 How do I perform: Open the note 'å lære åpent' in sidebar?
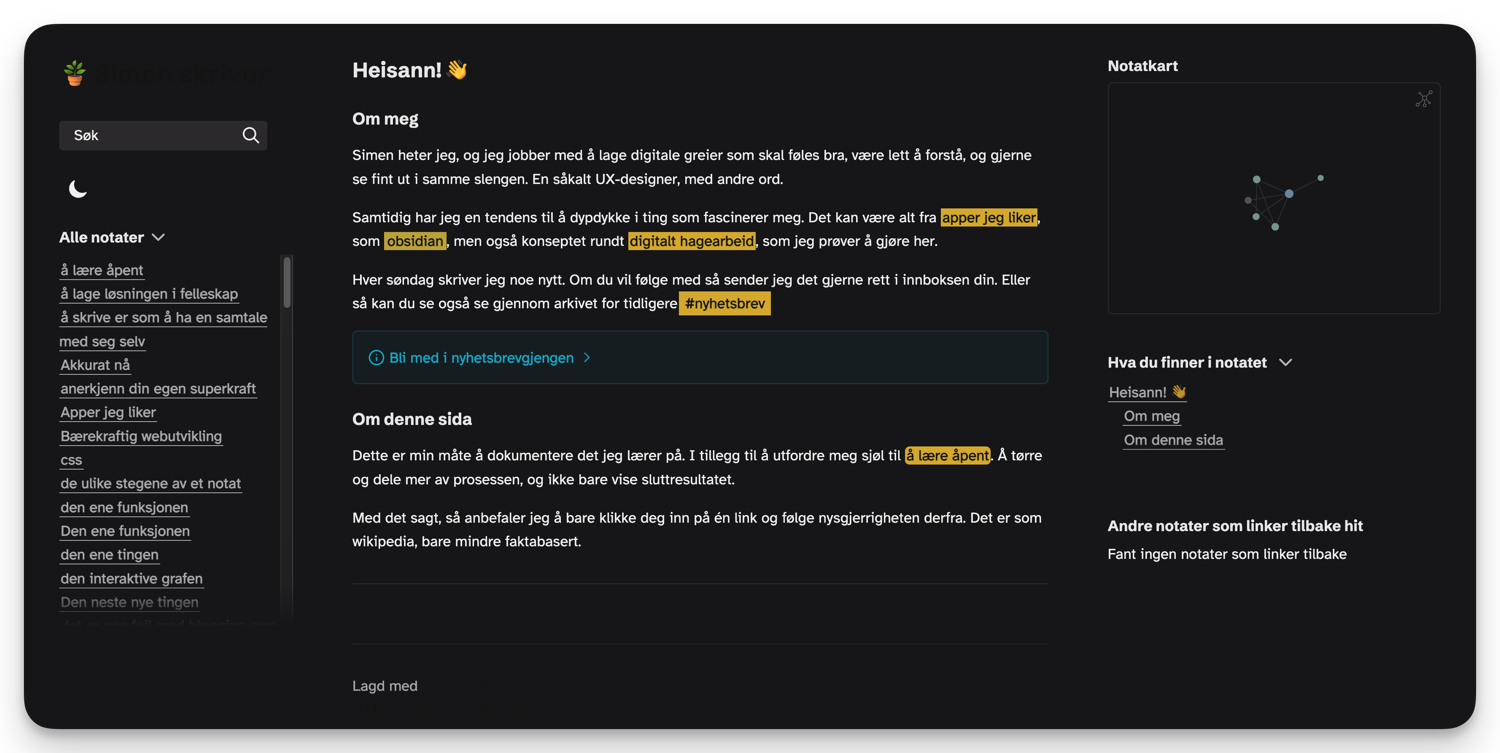[x=102, y=270]
